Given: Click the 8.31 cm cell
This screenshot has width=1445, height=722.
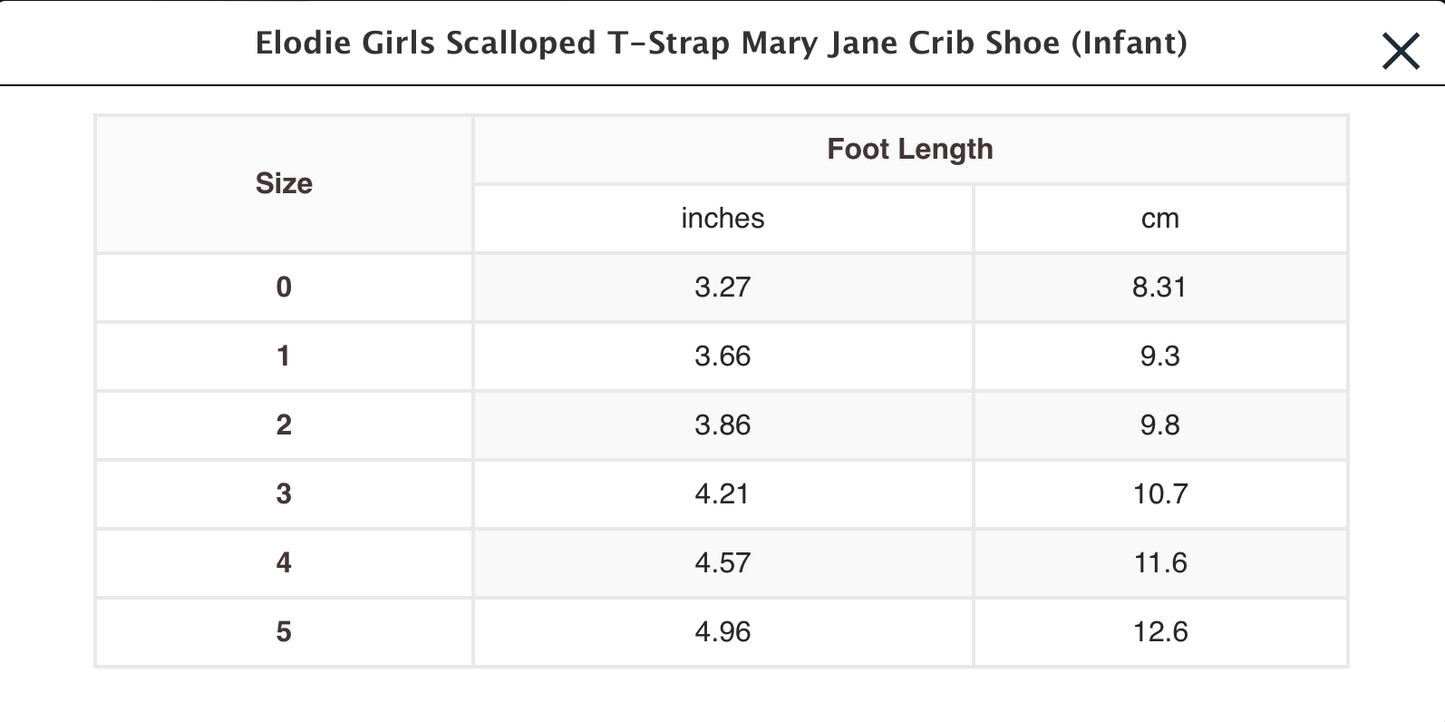Looking at the screenshot, I should pos(1160,288).
